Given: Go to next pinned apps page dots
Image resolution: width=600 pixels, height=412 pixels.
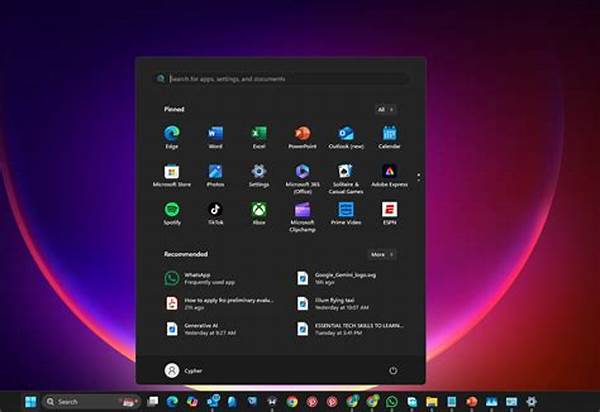Looking at the screenshot, I should pos(419,177).
